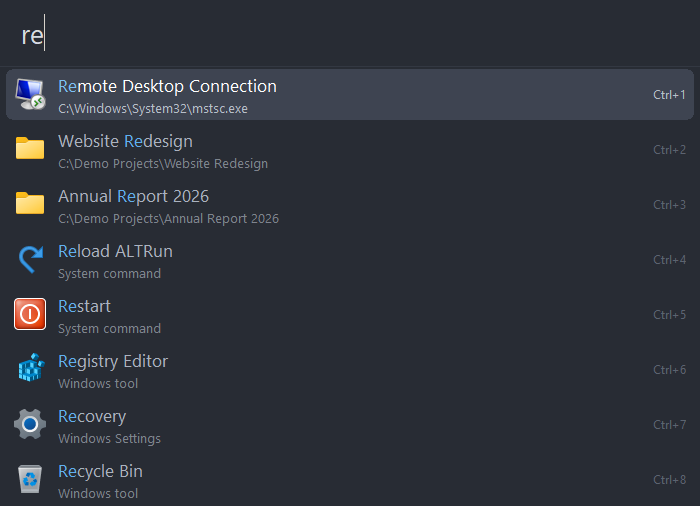Screen dimensions: 700x506
Task: Open the Recovery Windows Settings result
Action: pos(350,424)
